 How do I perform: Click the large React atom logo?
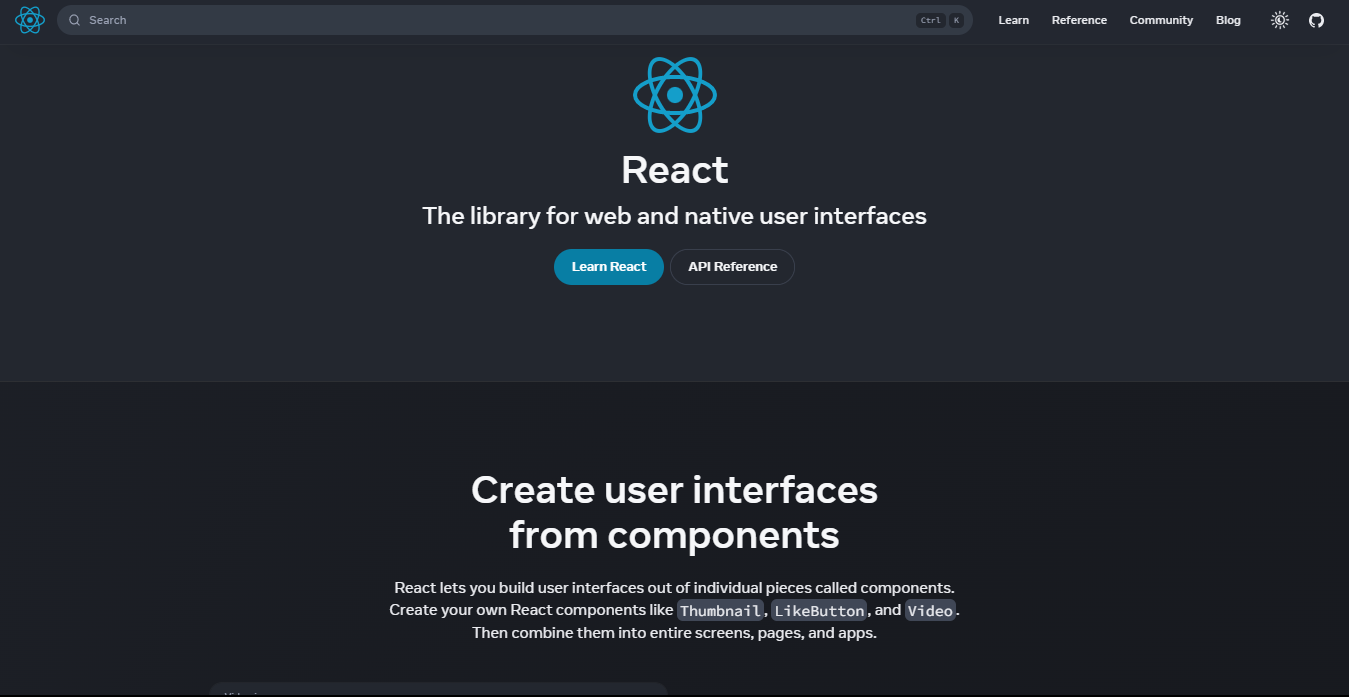(x=675, y=95)
